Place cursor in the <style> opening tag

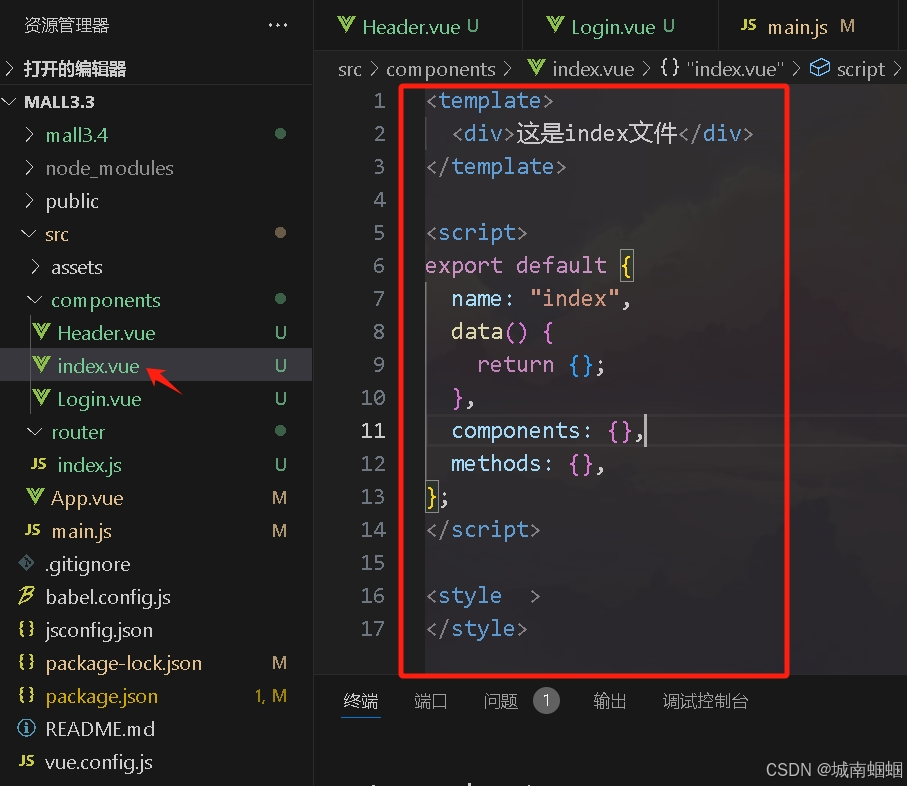click(x=483, y=596)
